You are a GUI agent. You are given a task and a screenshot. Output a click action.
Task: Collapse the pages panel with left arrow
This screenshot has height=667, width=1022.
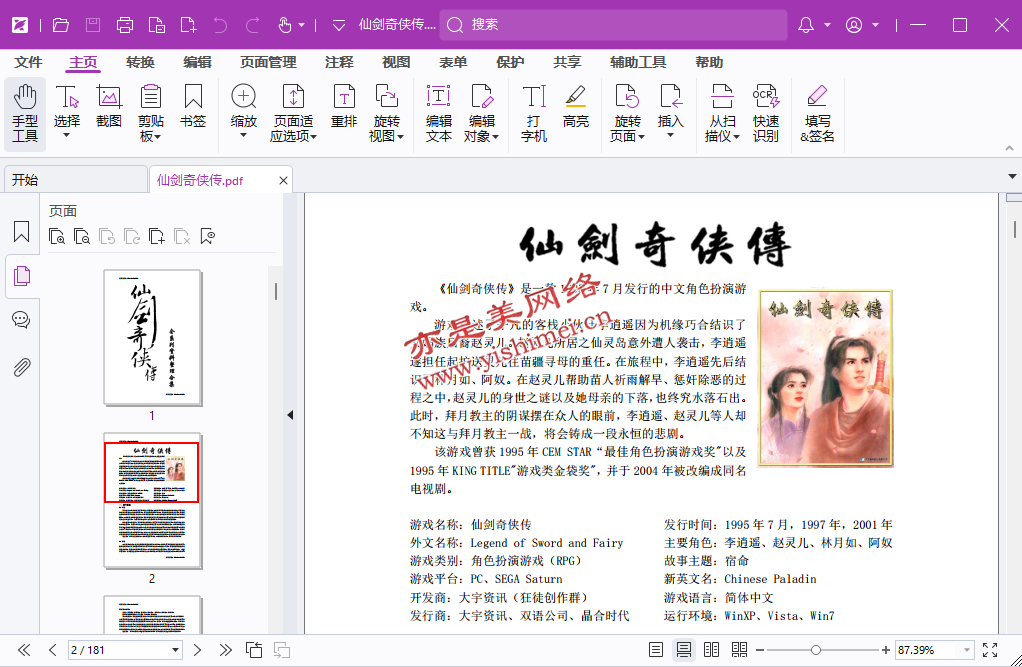point(290,415)
